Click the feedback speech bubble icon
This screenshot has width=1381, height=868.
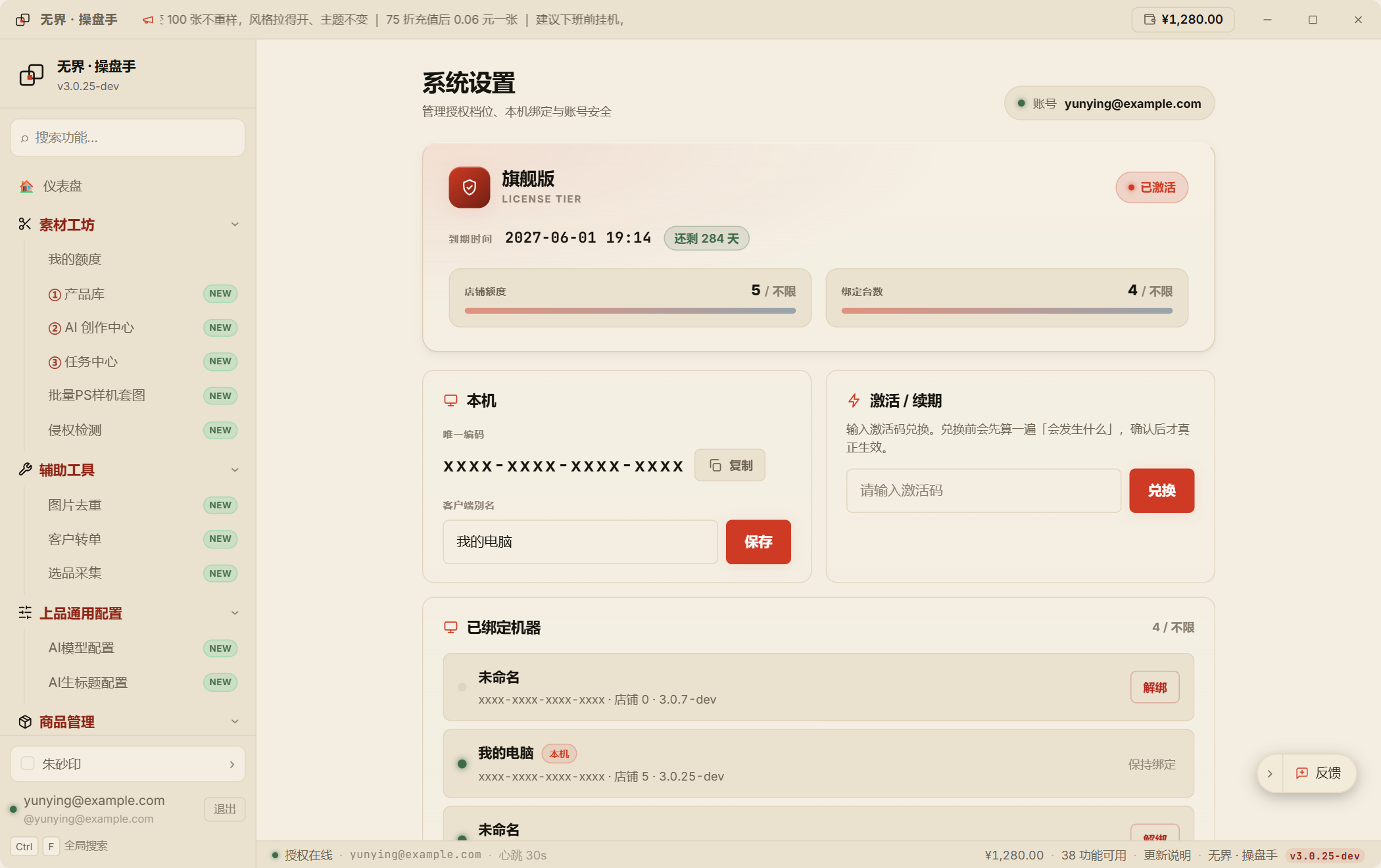pos(1302,773)
